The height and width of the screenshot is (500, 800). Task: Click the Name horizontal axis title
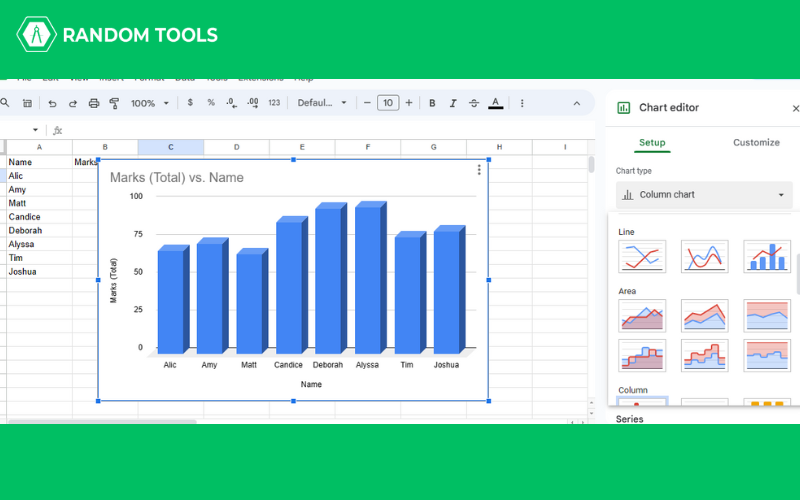[x=311, y=384]
